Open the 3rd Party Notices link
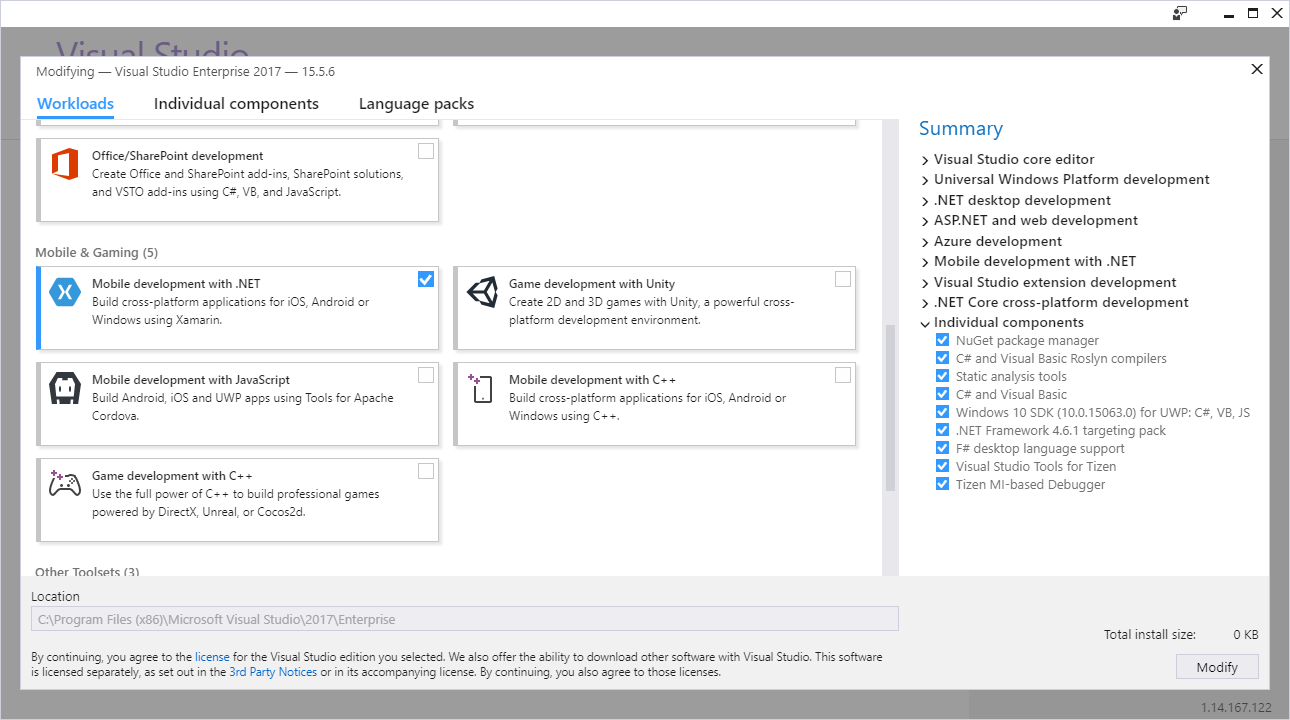The height and width of the screenshot is (720, 1290). pyautogui.click(x=273, y=672)
